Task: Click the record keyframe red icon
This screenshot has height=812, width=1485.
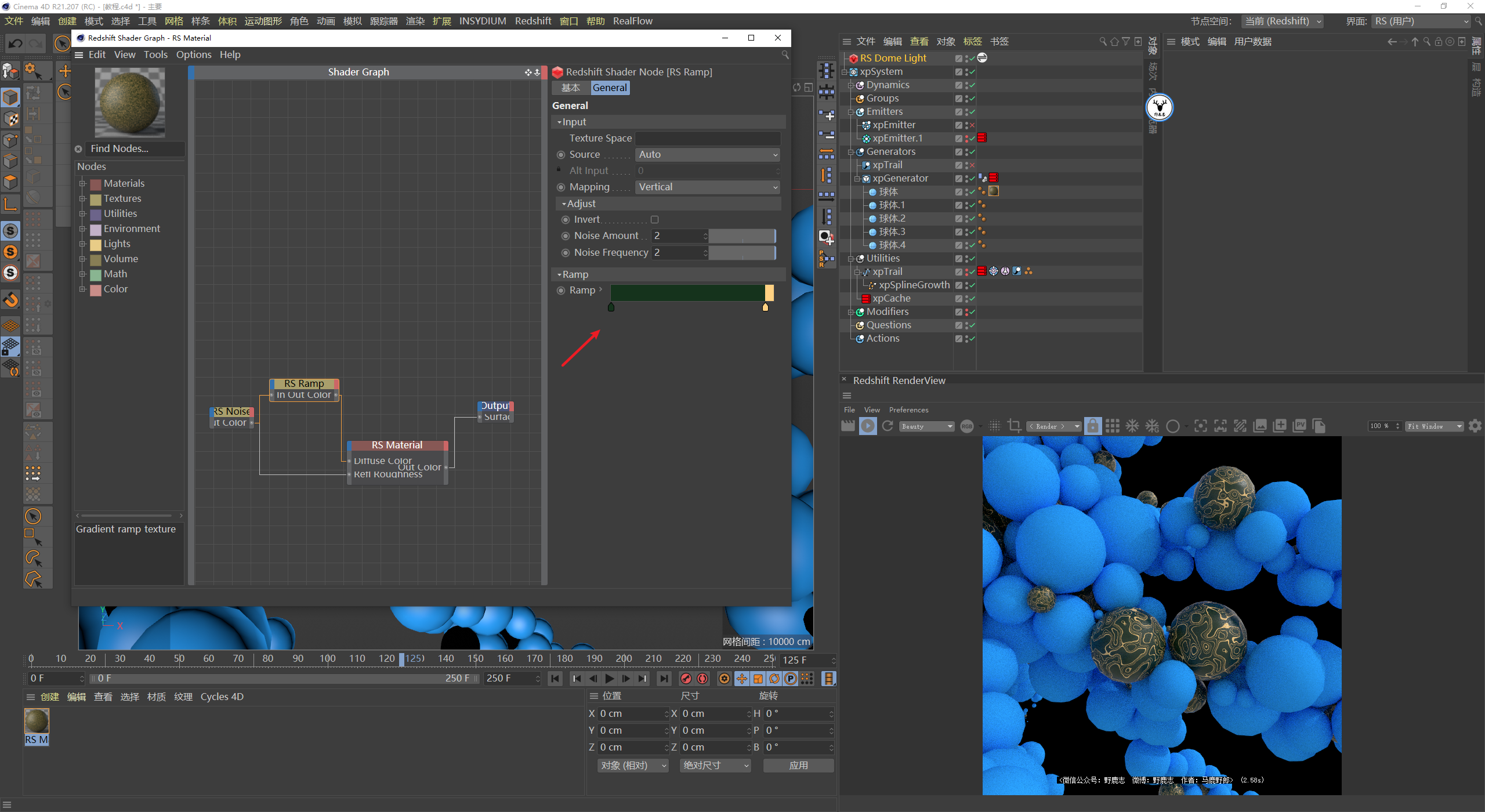Action: (686, 679)
